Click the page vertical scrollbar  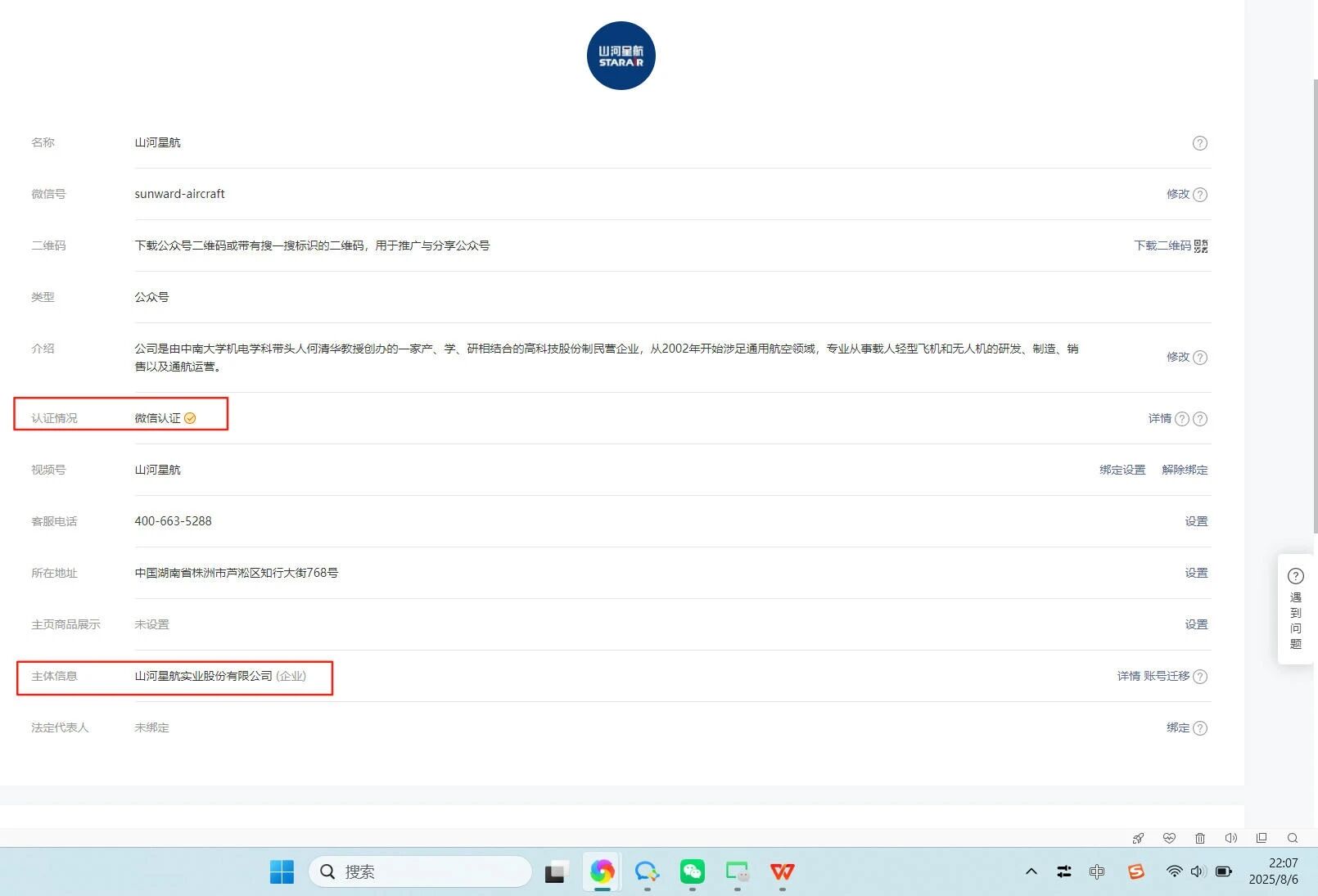point(1315,306)
